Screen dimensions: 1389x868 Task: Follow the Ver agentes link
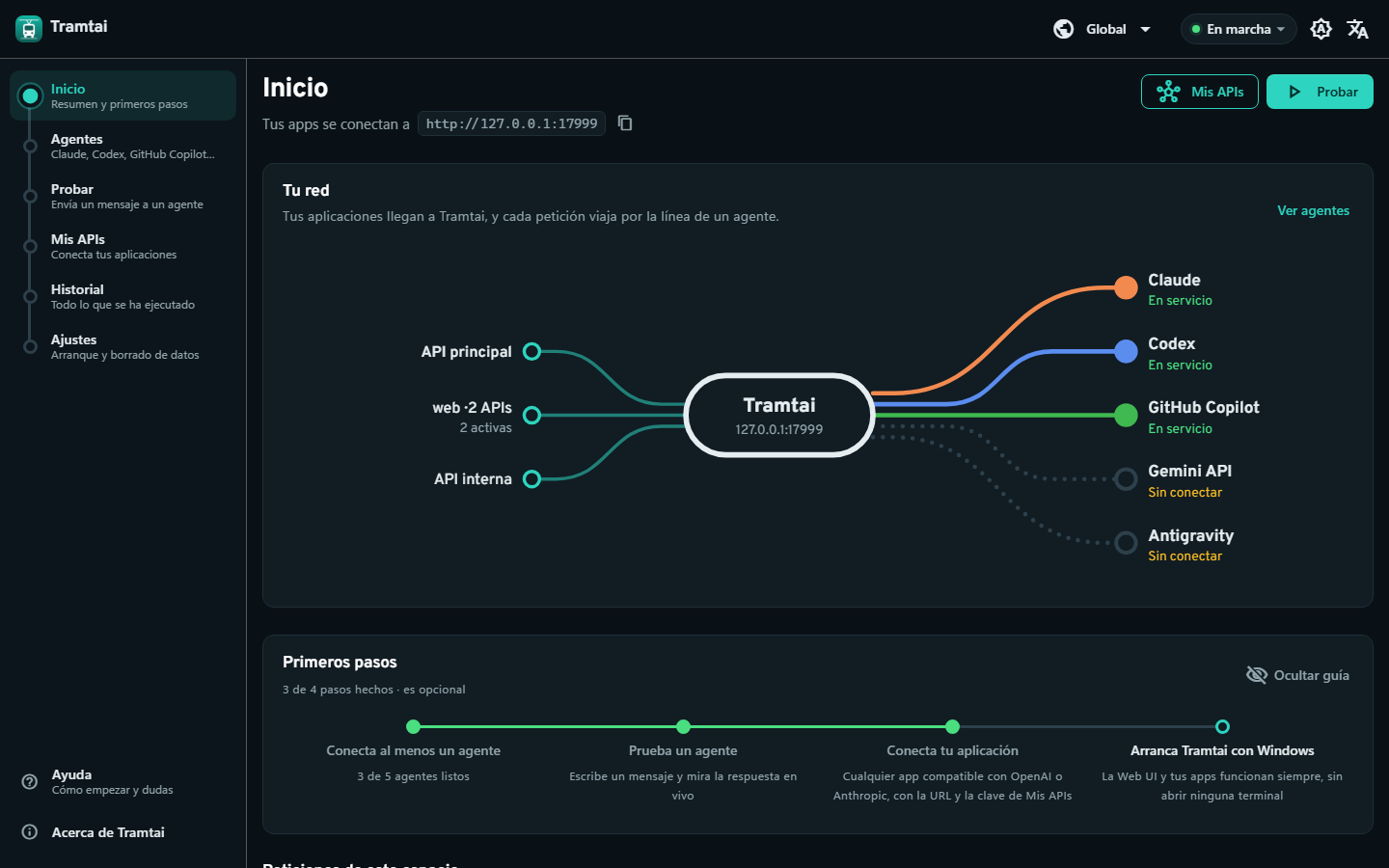coord(1313,210)
